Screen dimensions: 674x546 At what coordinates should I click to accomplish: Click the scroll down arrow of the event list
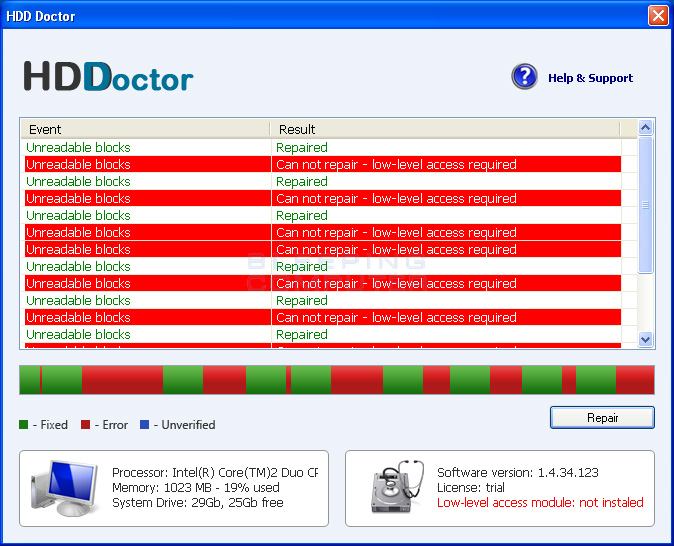click(x=646, y=340)
